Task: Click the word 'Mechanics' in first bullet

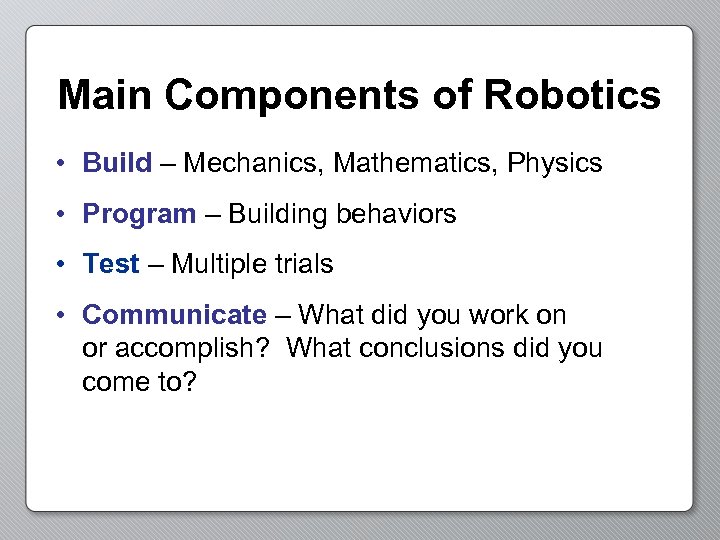Action: (x=253, y=163)
